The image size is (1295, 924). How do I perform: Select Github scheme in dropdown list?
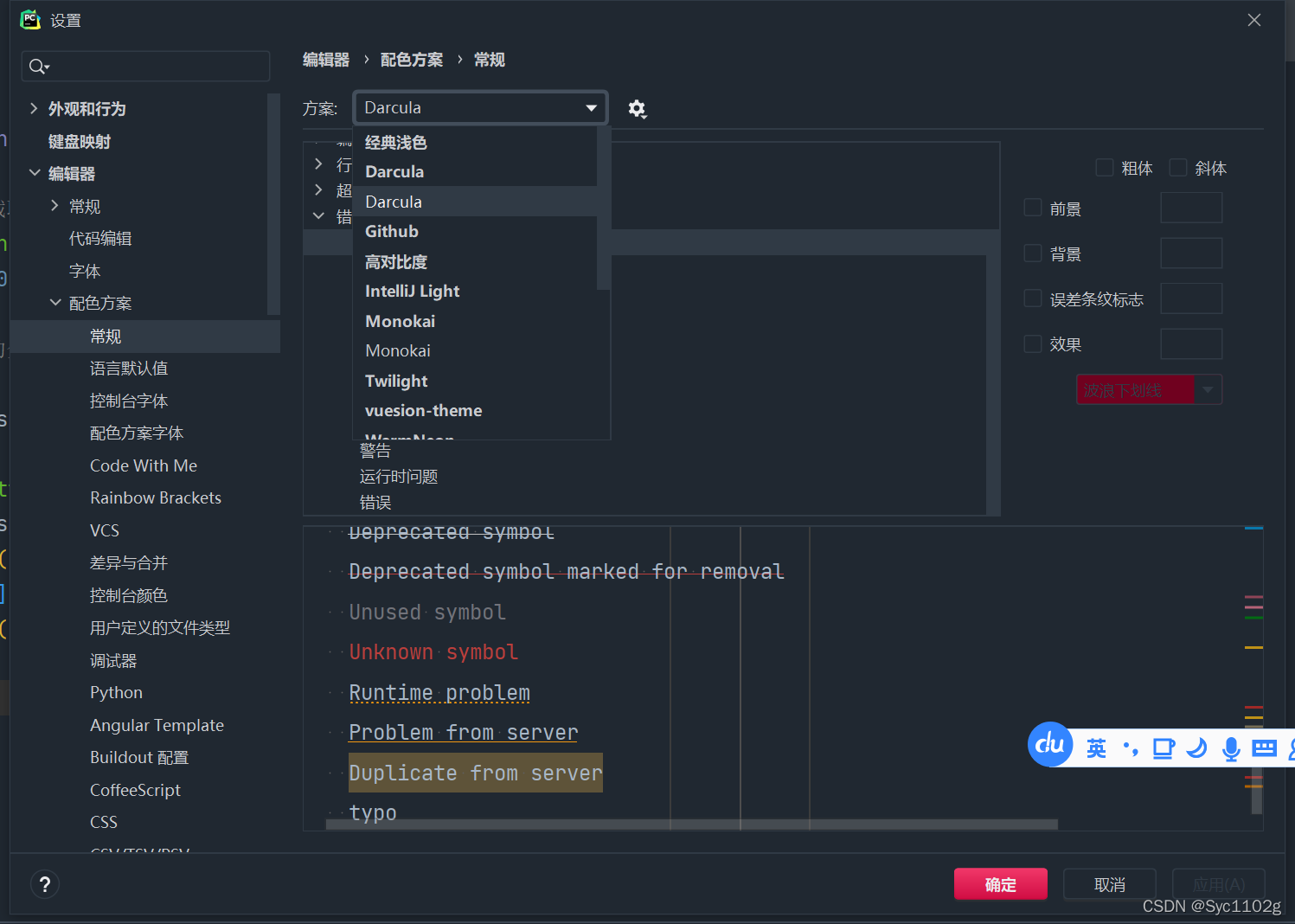pos(475,231)
